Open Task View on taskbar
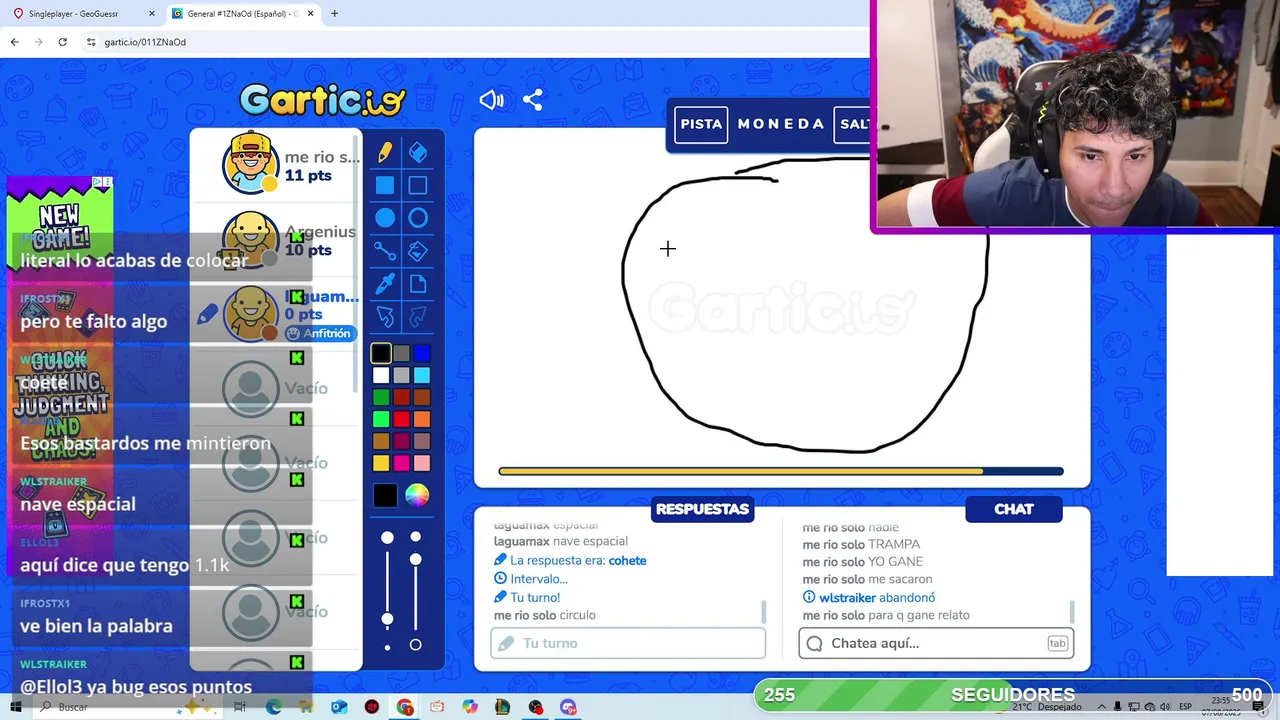 tap(240, 707)
